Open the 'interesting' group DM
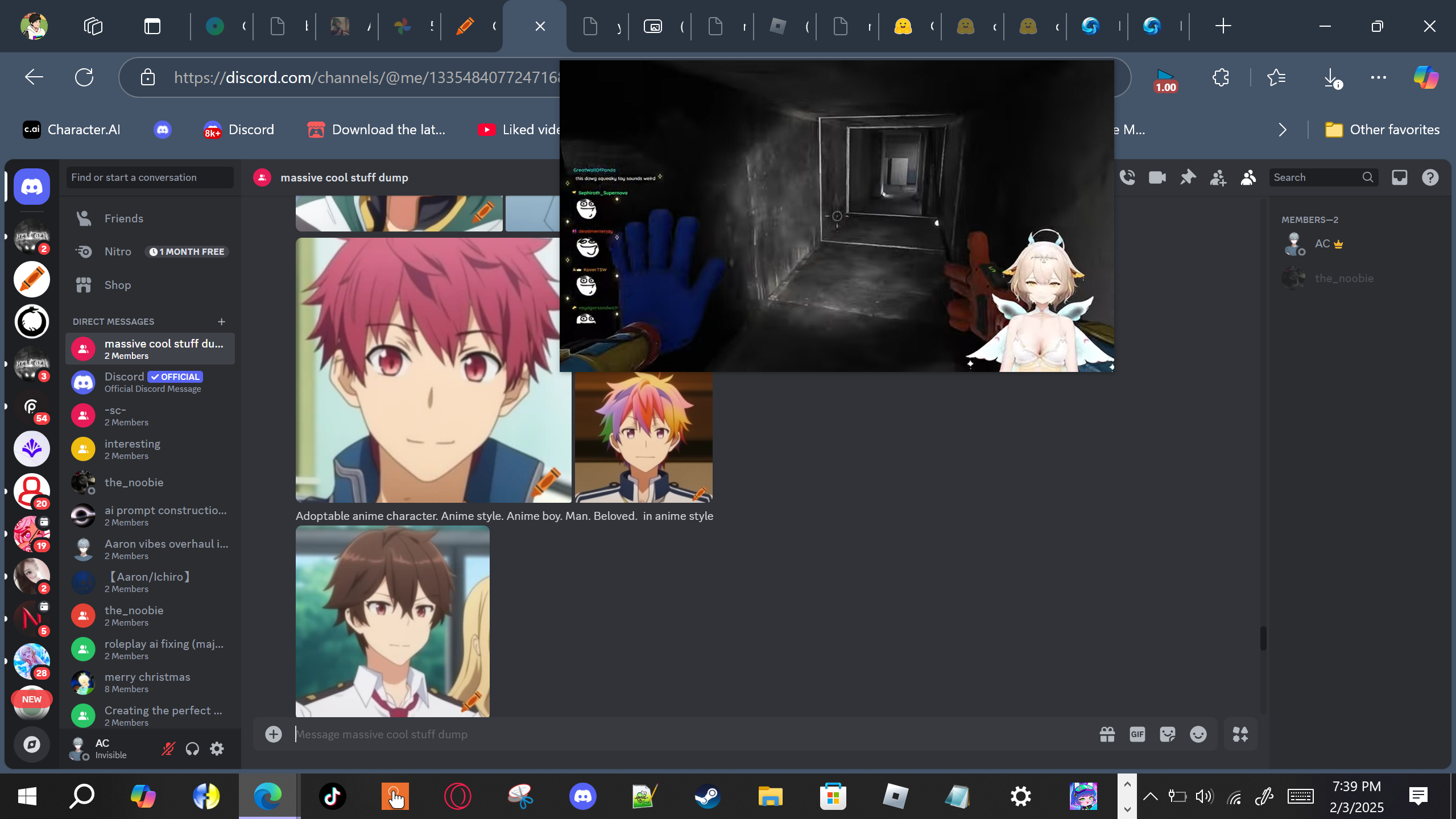Image resolution: width=1456 pixels, height=819 pixels. (150, 449)
